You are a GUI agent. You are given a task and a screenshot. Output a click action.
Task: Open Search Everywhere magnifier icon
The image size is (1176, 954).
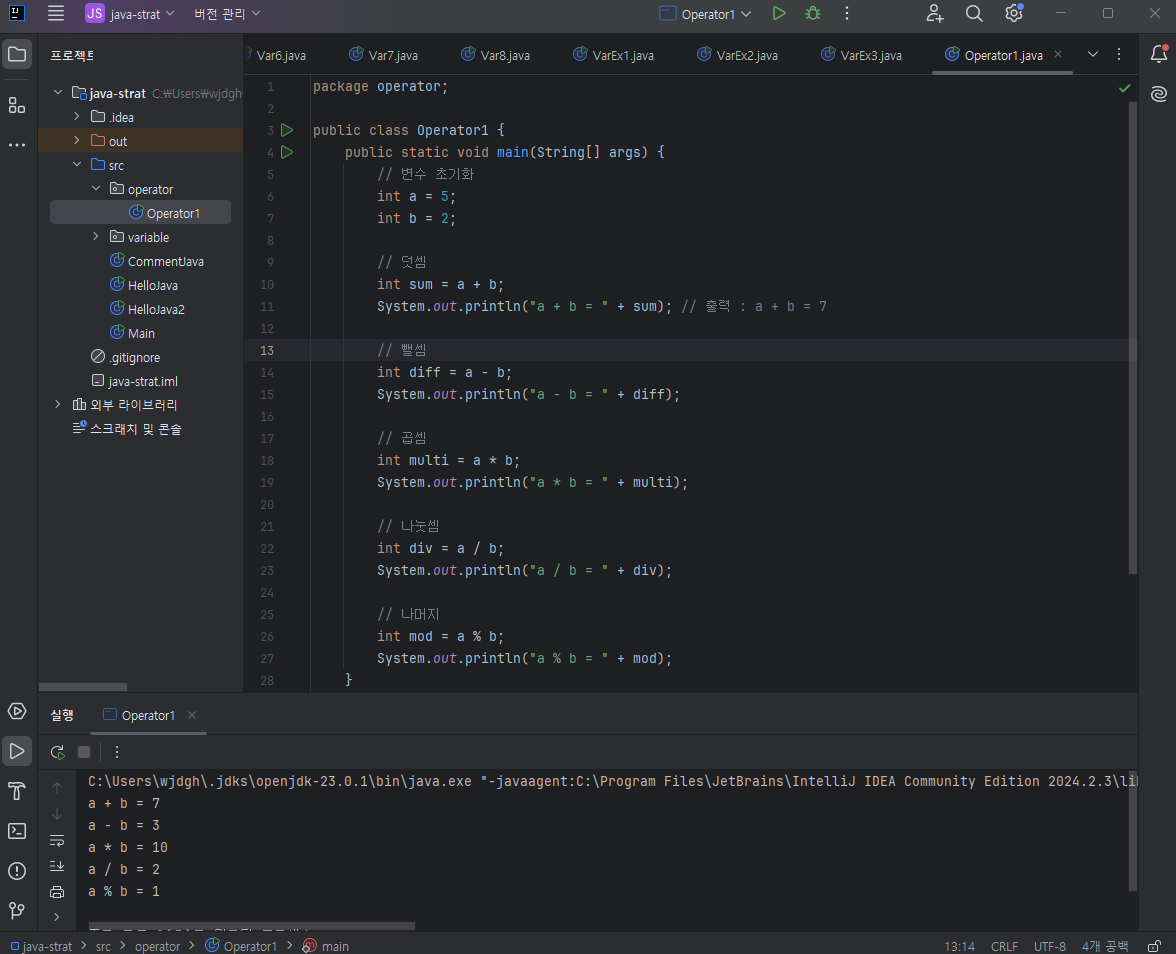point(974,13)
